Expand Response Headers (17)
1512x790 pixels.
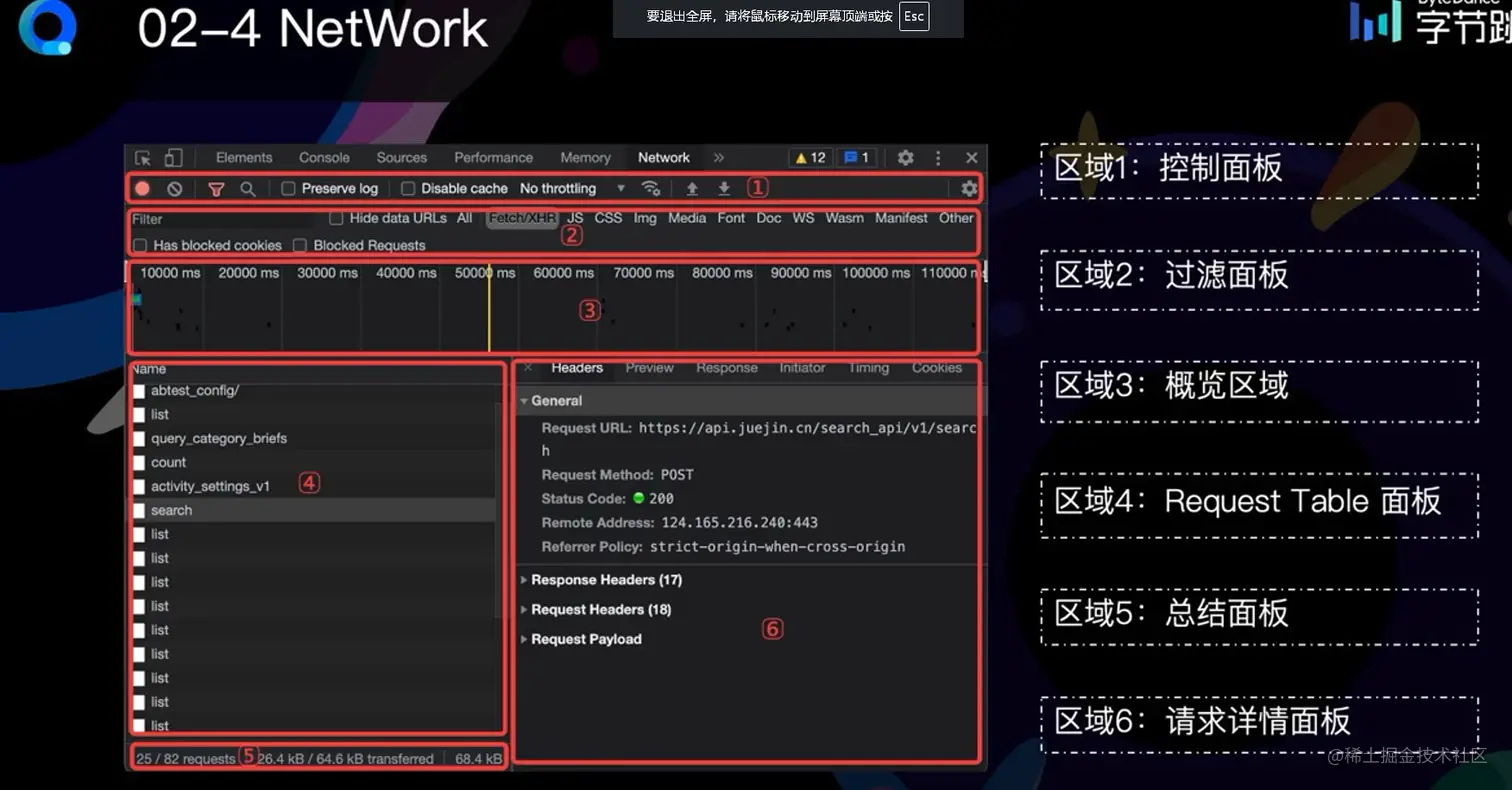[602, 580]
